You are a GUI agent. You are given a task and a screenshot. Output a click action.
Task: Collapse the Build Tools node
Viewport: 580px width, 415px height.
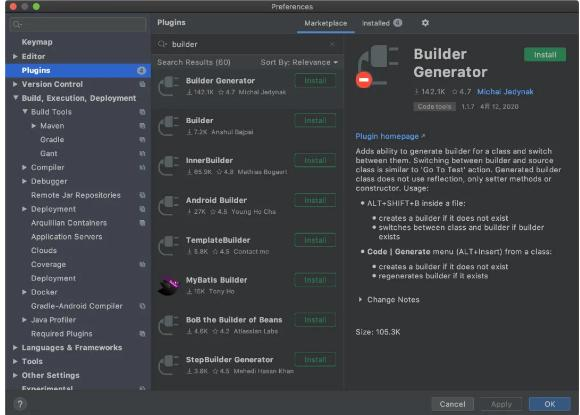pyautogui.click(x=25, y=112)
